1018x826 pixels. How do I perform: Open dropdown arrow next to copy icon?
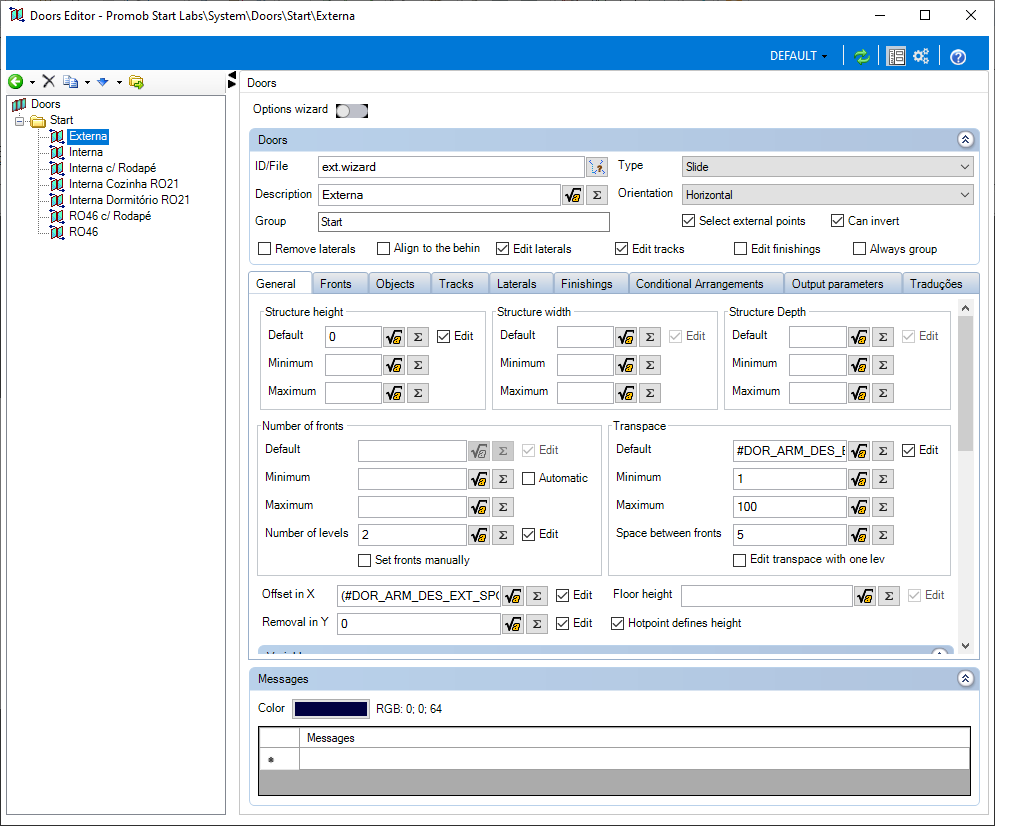pyautogui.click(x=87, y=82)
